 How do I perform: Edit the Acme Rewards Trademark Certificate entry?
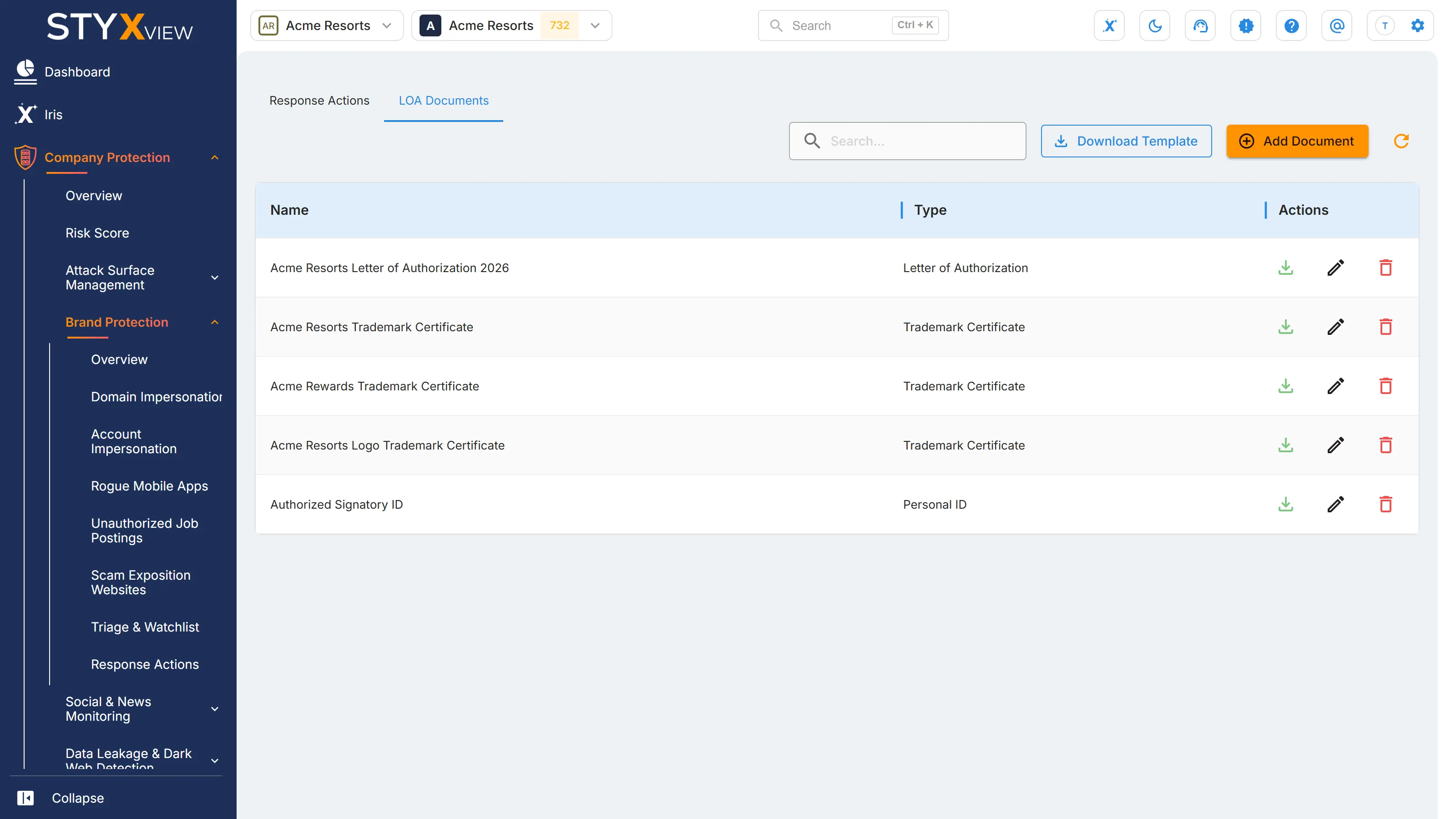(x=1335, y=386)
